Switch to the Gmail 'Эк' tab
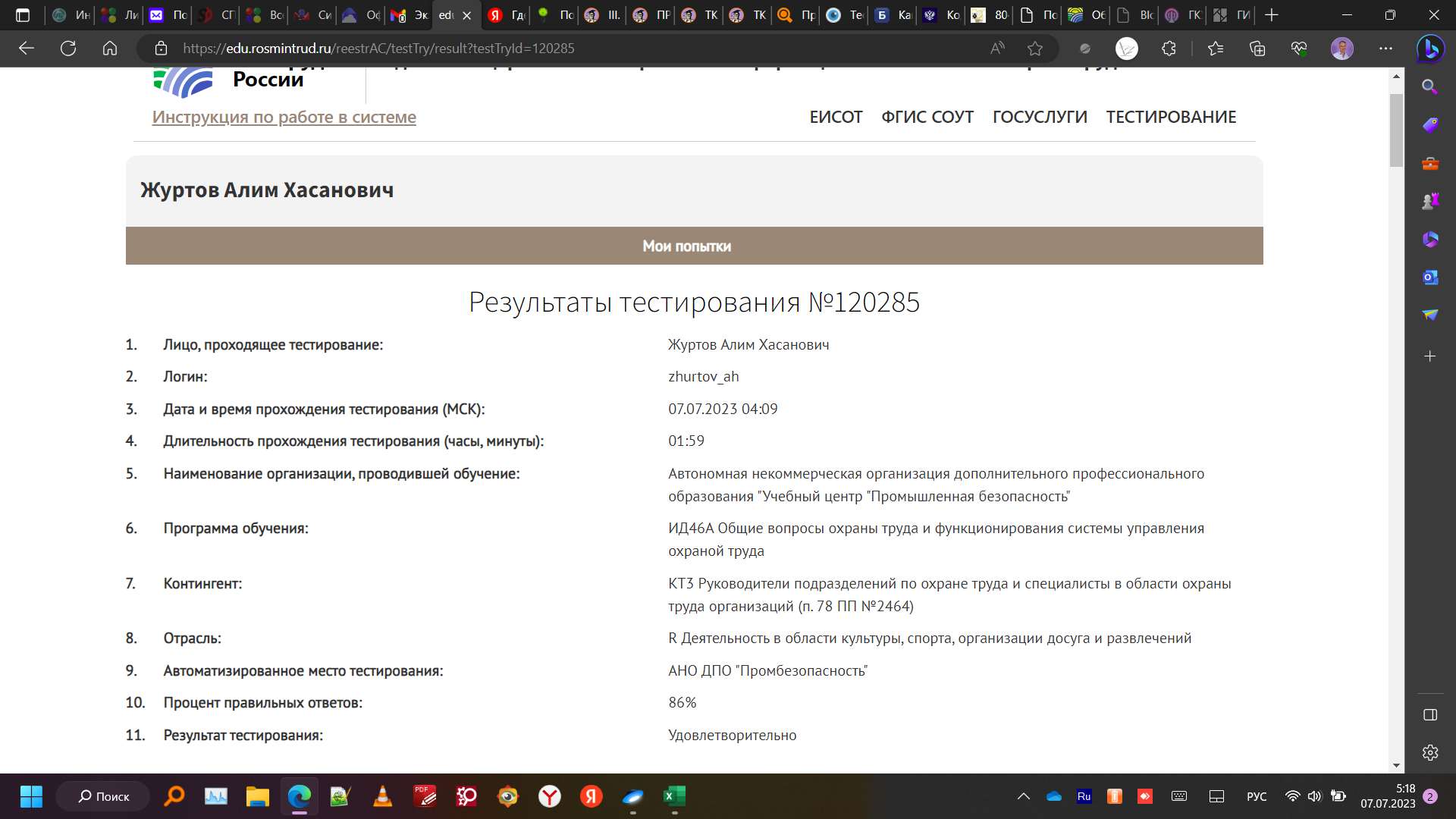Screen dimensions: 1456x819 click(410, 15)
